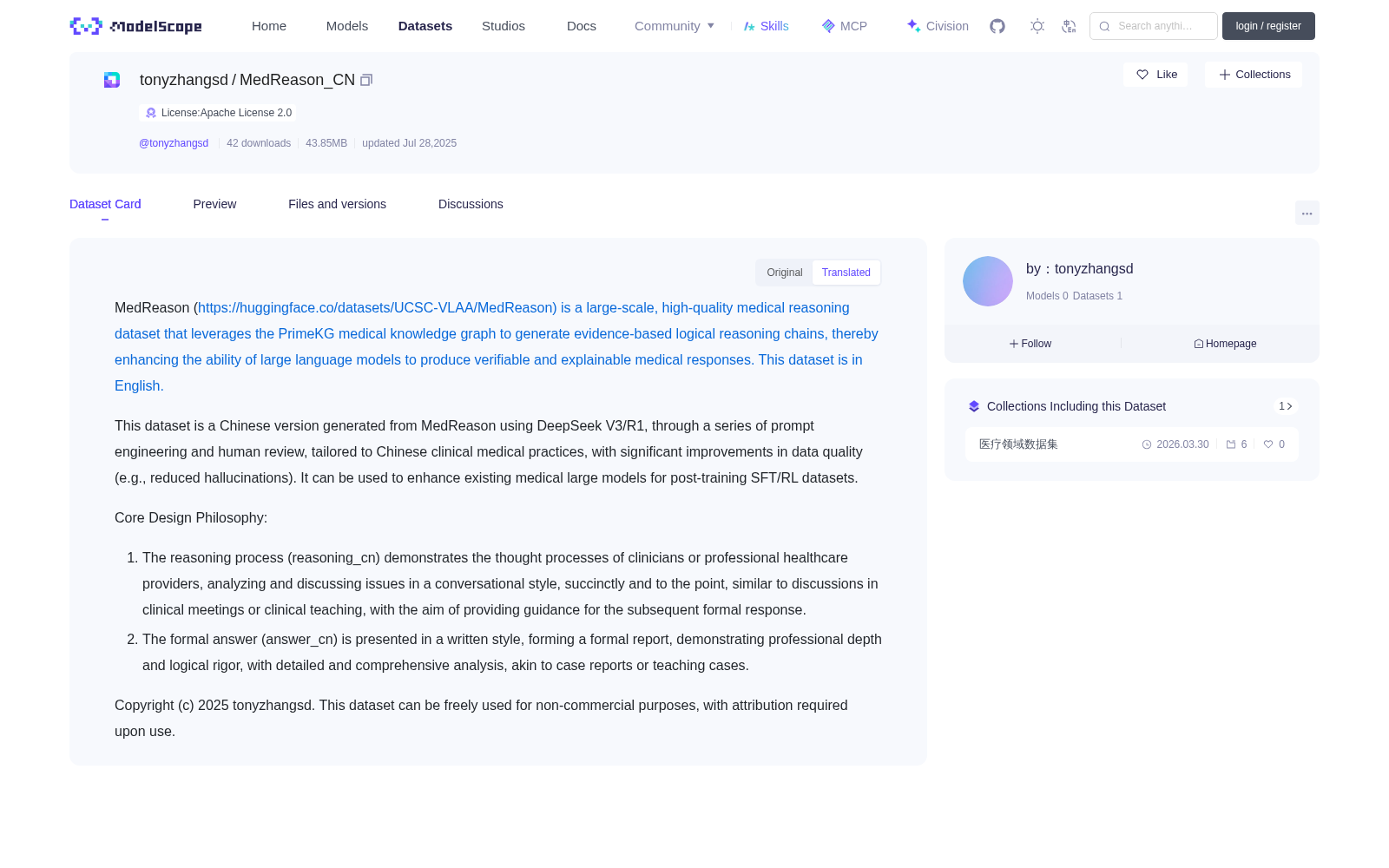This screenshot has width=1389, height=868.
Task: Switch to the Preview tab
Action: point(214,204)
